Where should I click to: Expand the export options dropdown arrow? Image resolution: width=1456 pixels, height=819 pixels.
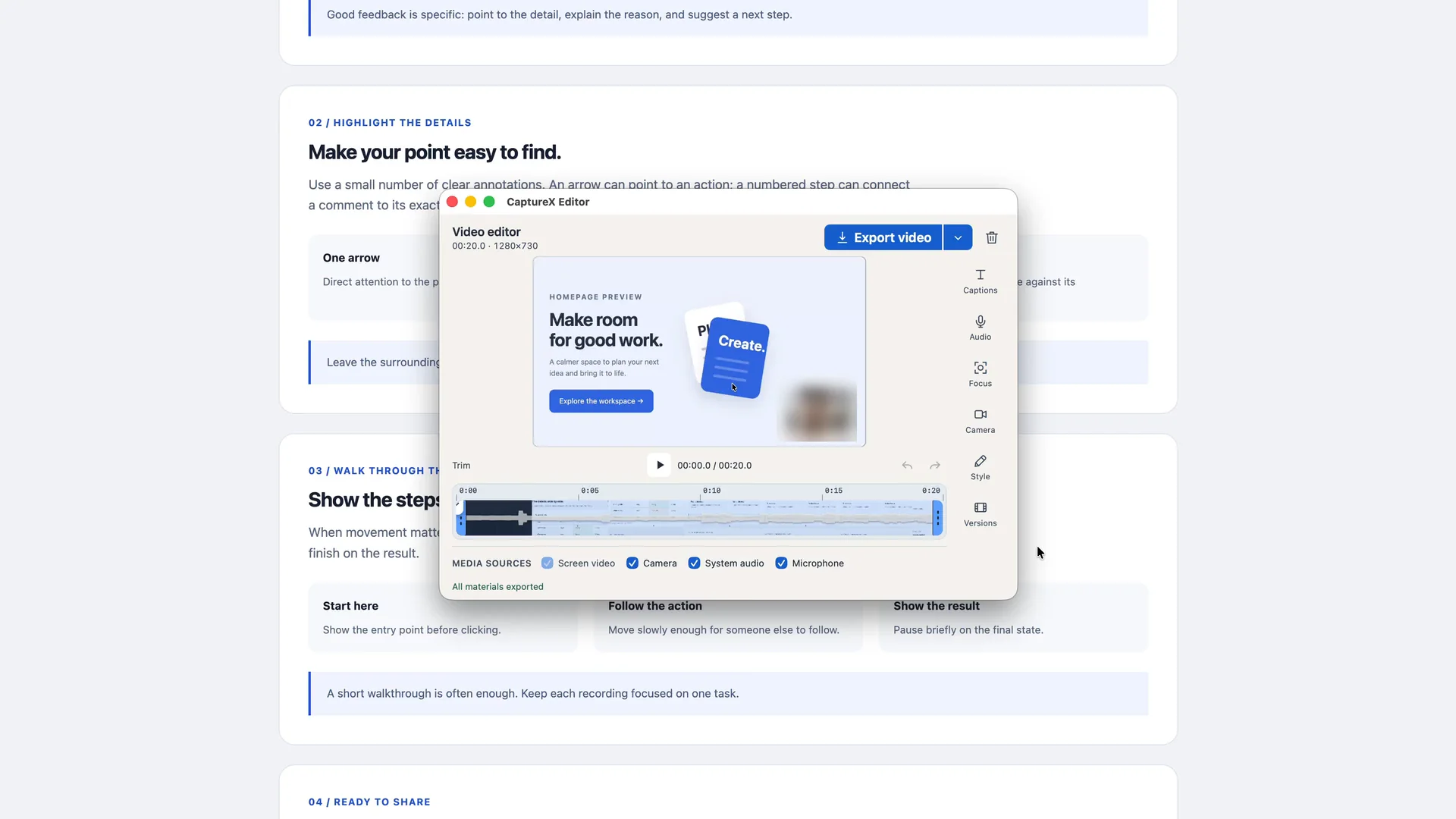(958, 237)
